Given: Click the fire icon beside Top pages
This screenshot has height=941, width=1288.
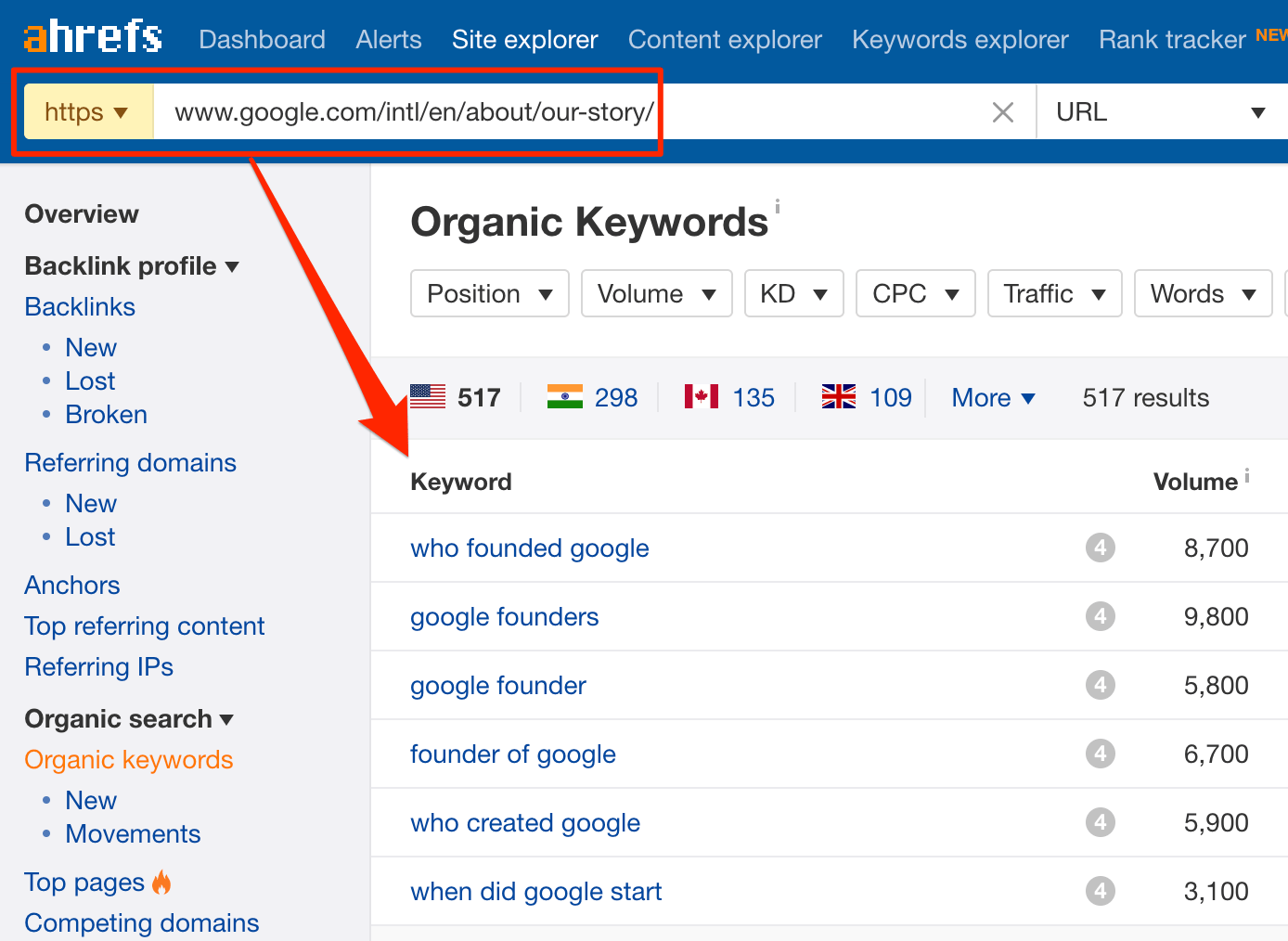Looking at the screenshot, I should [x=161, y=882].
